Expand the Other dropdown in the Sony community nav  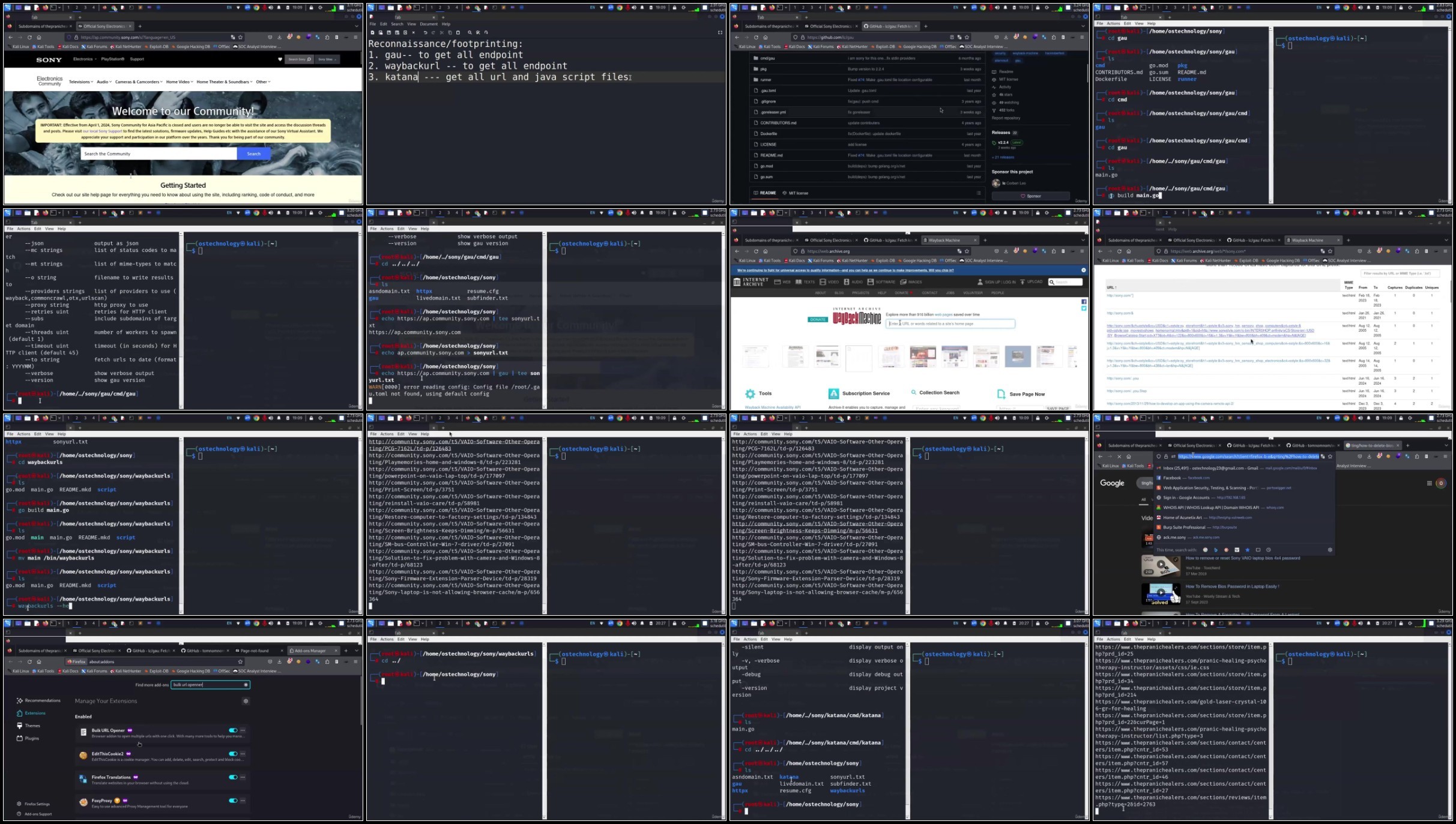pyautogui.click(x=263, y=82)
